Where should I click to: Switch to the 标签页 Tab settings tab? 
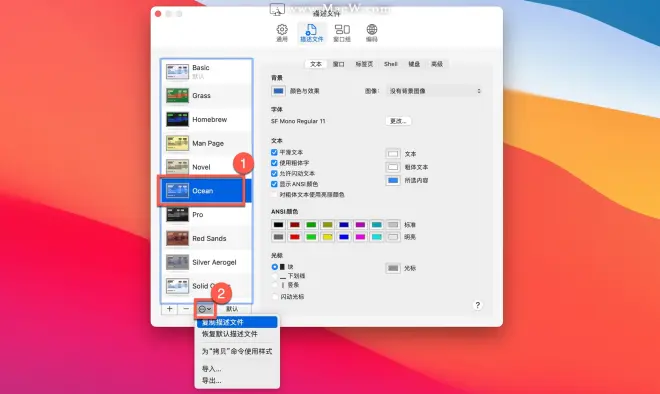pyautogui.click(x=364, y=64)
